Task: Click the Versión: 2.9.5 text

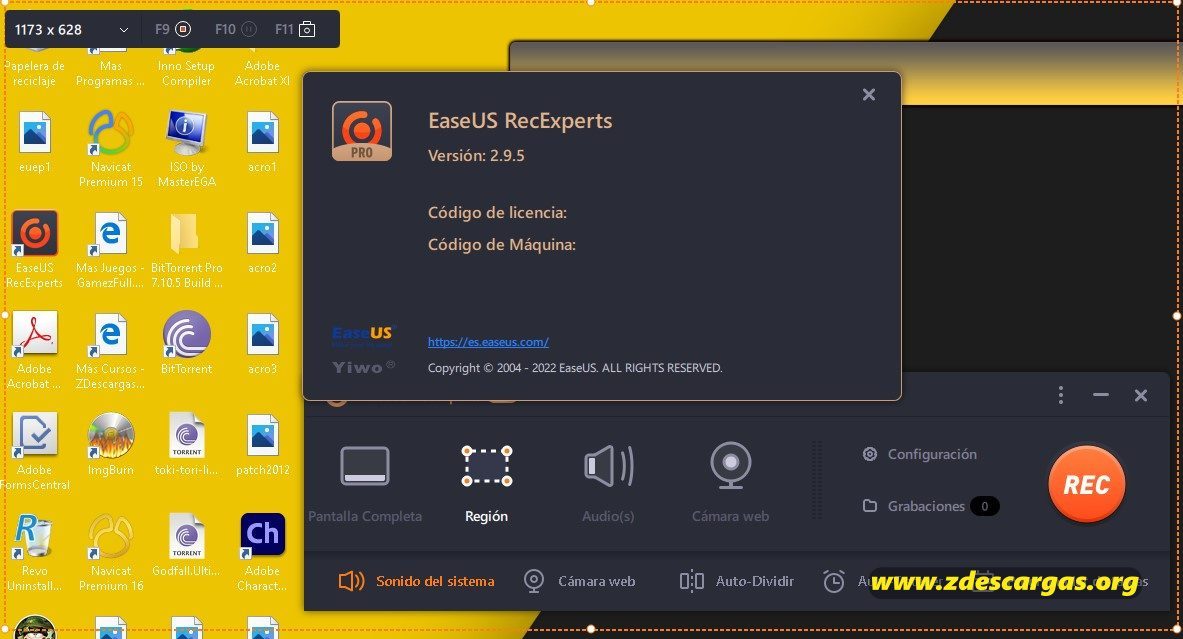Action: [x=476, y=155]
